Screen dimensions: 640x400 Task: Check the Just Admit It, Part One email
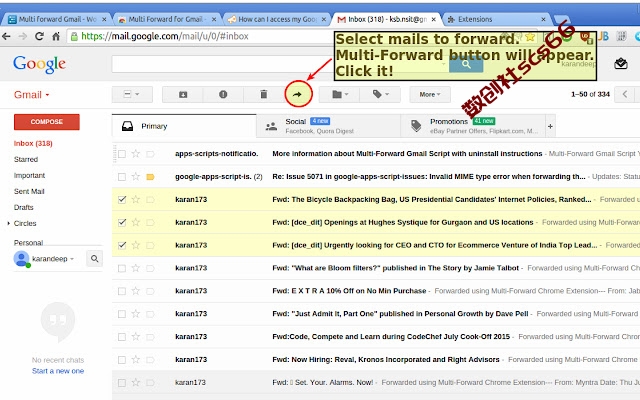coord(122,314)
